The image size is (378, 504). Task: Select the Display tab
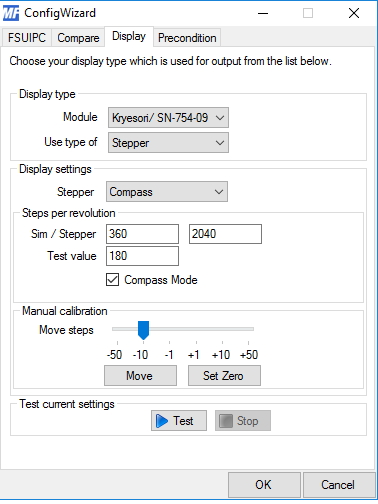[x=129, y=36]
